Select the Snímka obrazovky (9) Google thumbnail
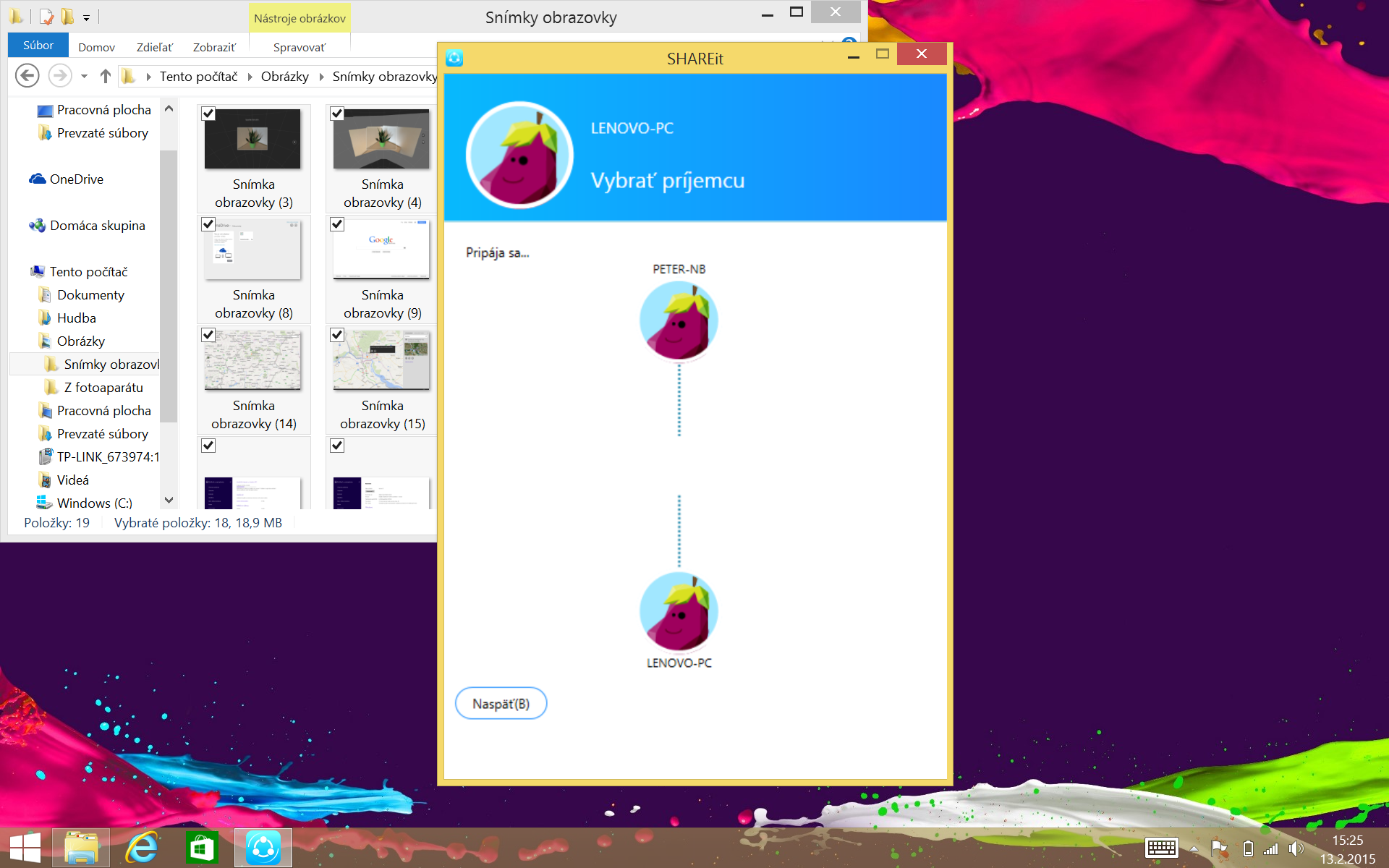Image resolution: width=1389 pixels, height=868 pixels. (x=381, y=250)
